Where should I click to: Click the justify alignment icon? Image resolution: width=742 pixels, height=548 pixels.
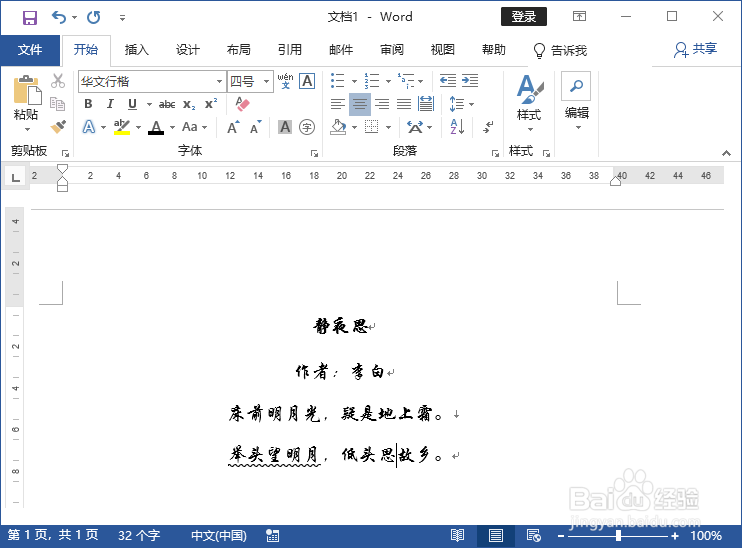(x=404, y=104)
